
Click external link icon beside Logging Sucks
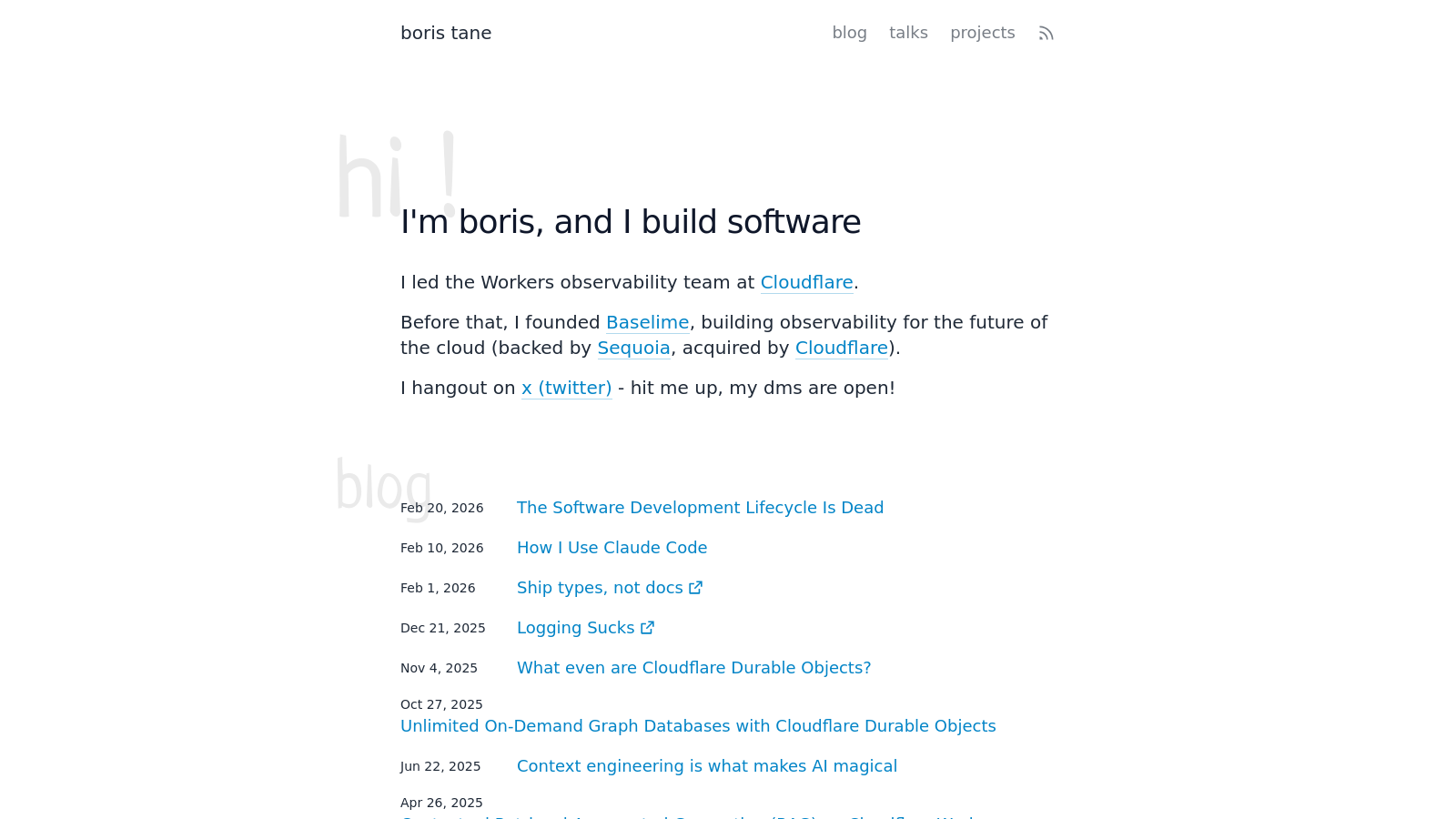(x=647, y=628)
